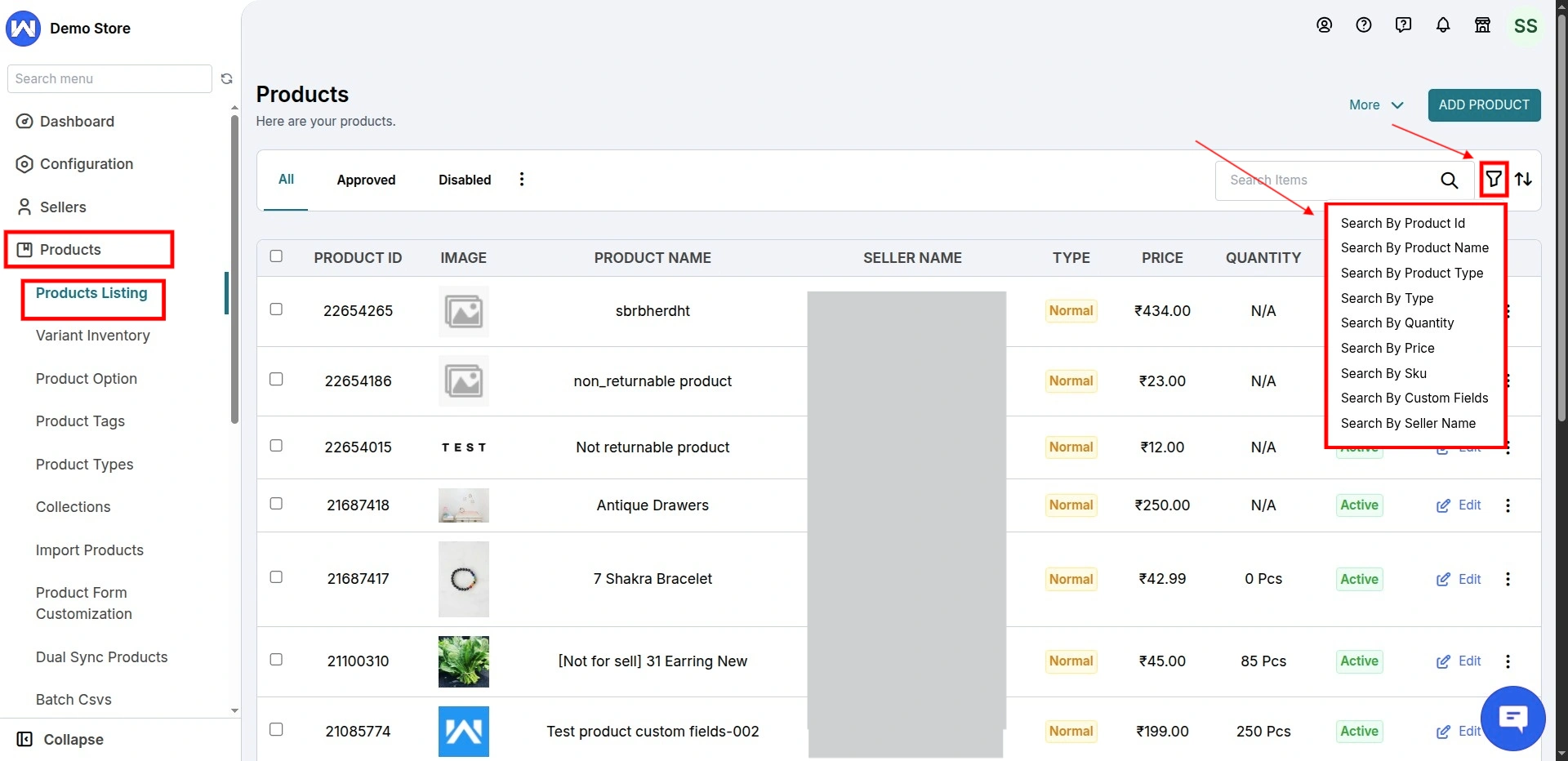Check the box for 7 Shakra Bracelet

(x=276, y=577)
